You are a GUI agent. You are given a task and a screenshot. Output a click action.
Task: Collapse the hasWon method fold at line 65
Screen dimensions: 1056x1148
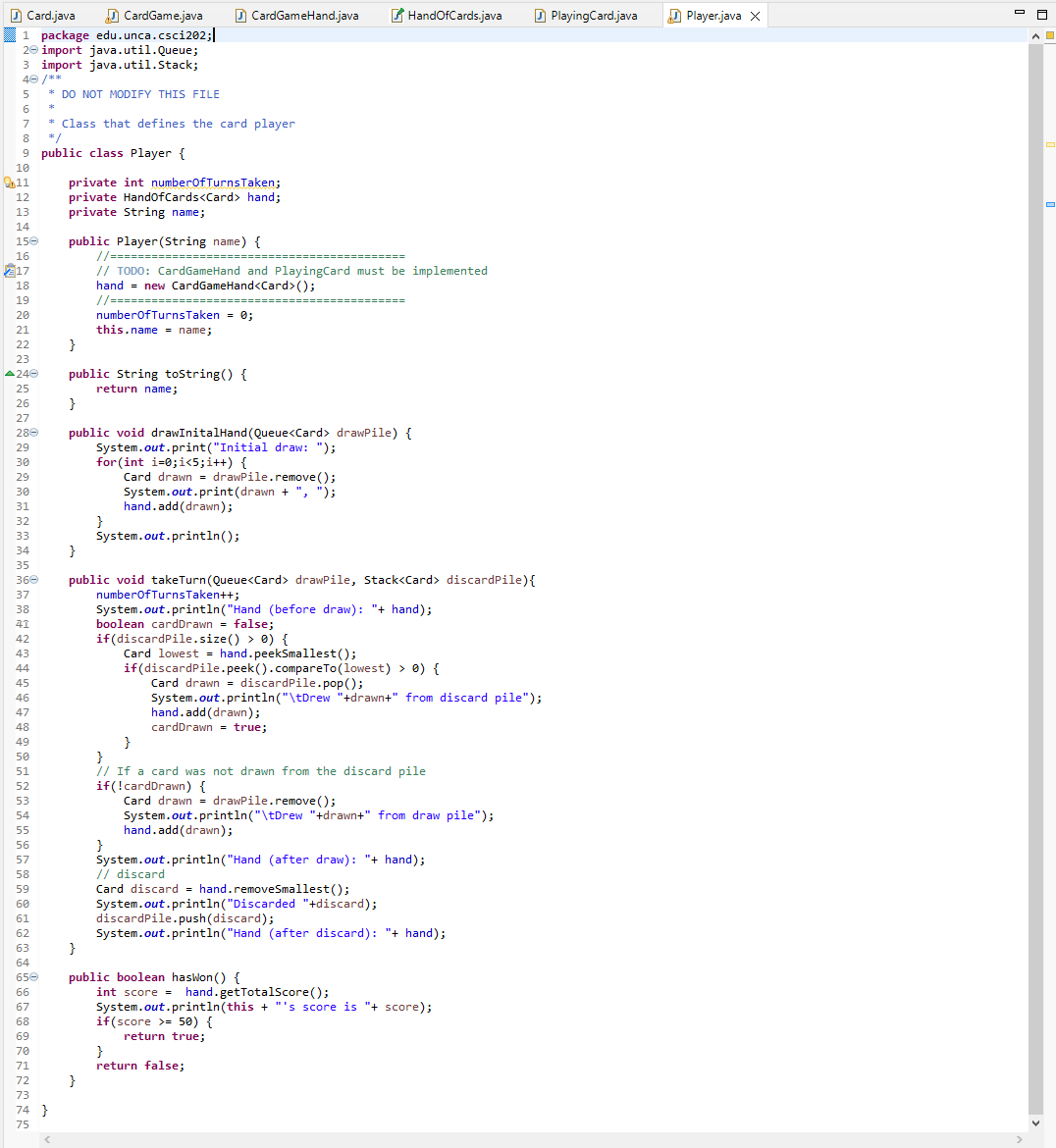coord(32,977)
